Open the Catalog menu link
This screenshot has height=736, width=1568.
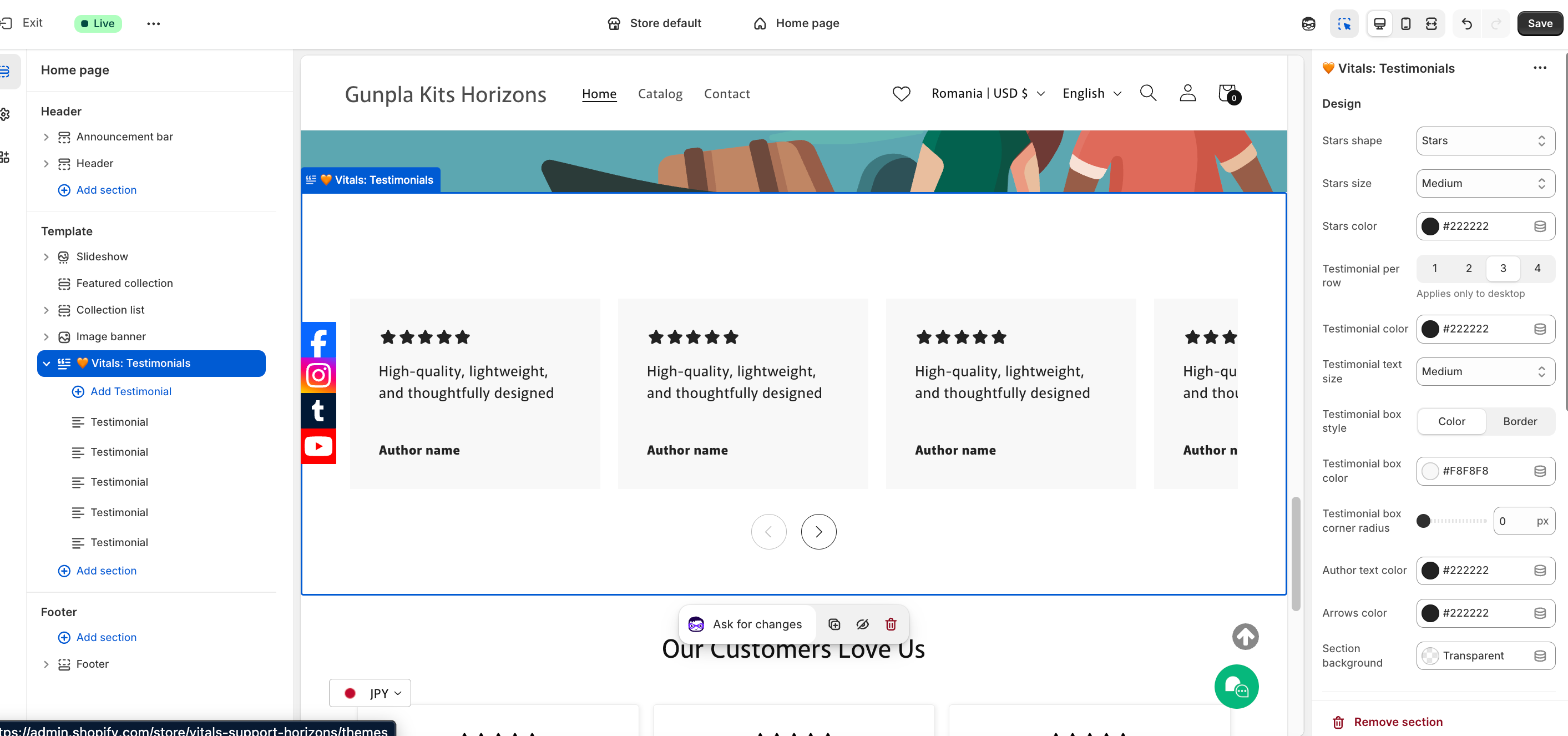point(660,94)
